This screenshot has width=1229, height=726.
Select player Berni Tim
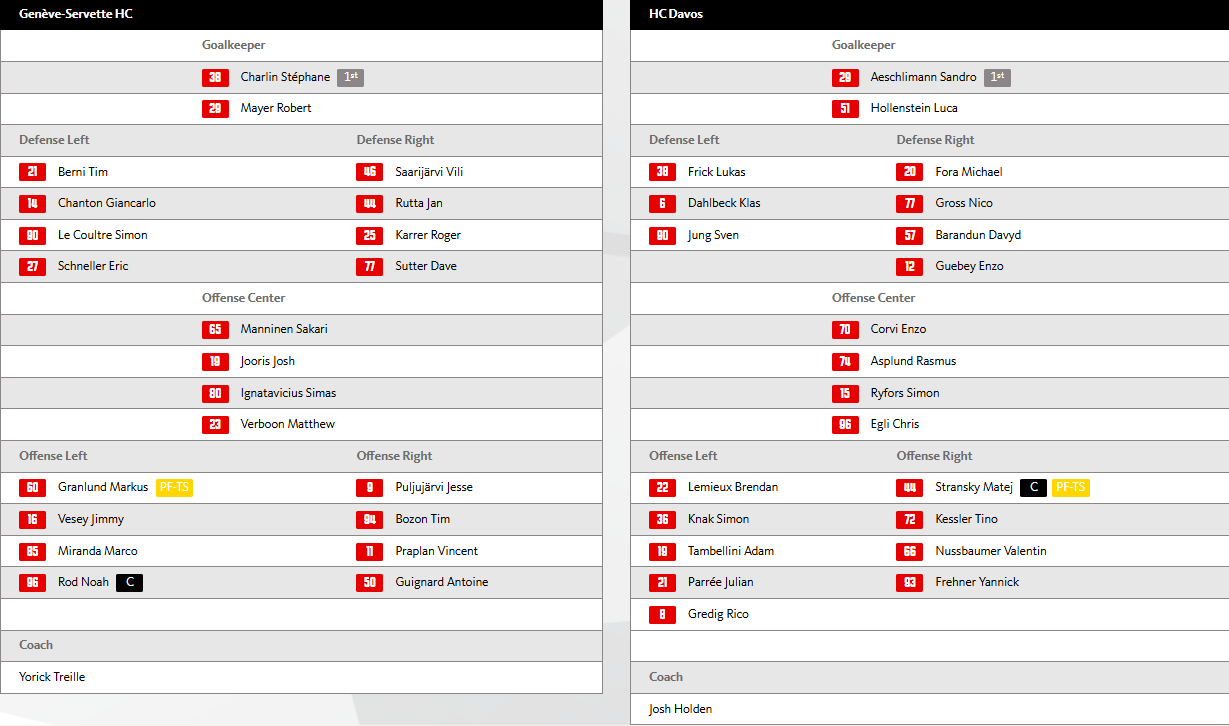pos(83,172)
